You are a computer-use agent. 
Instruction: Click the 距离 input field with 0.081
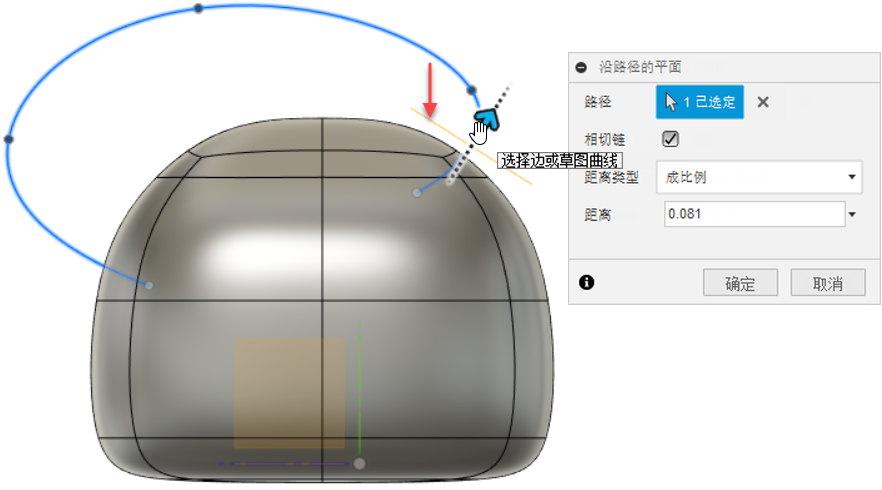(754, 214)
